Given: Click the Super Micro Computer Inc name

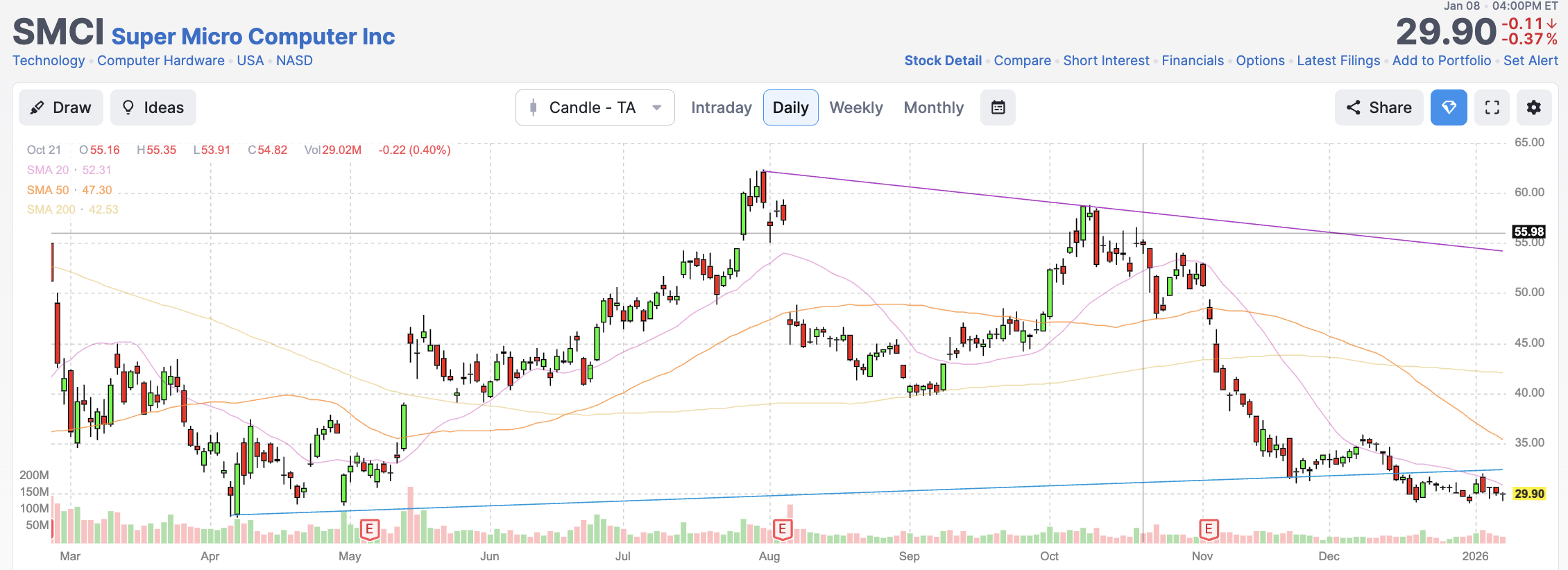Looking at the screenshot, I should (253, 36).
